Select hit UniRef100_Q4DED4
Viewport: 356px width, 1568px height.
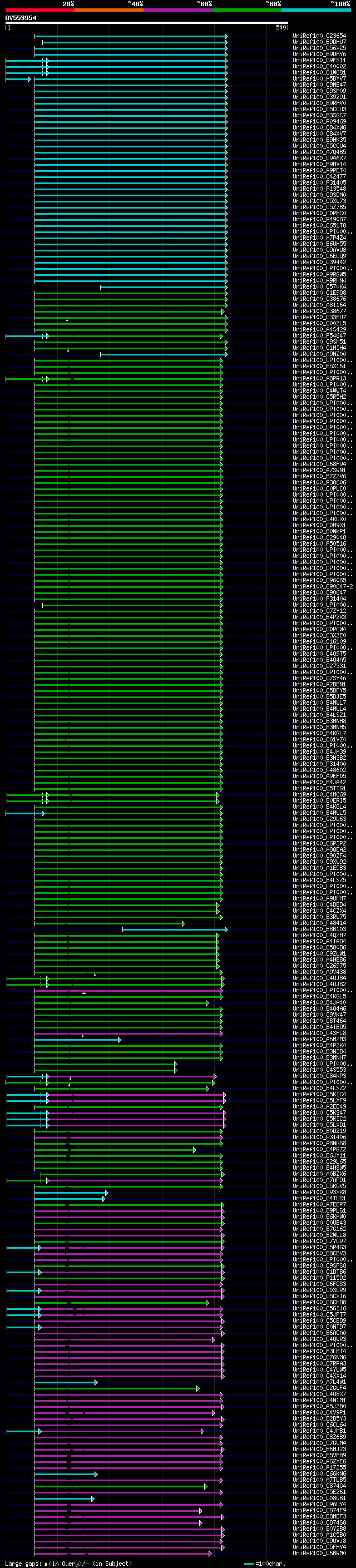coord(319,904)
